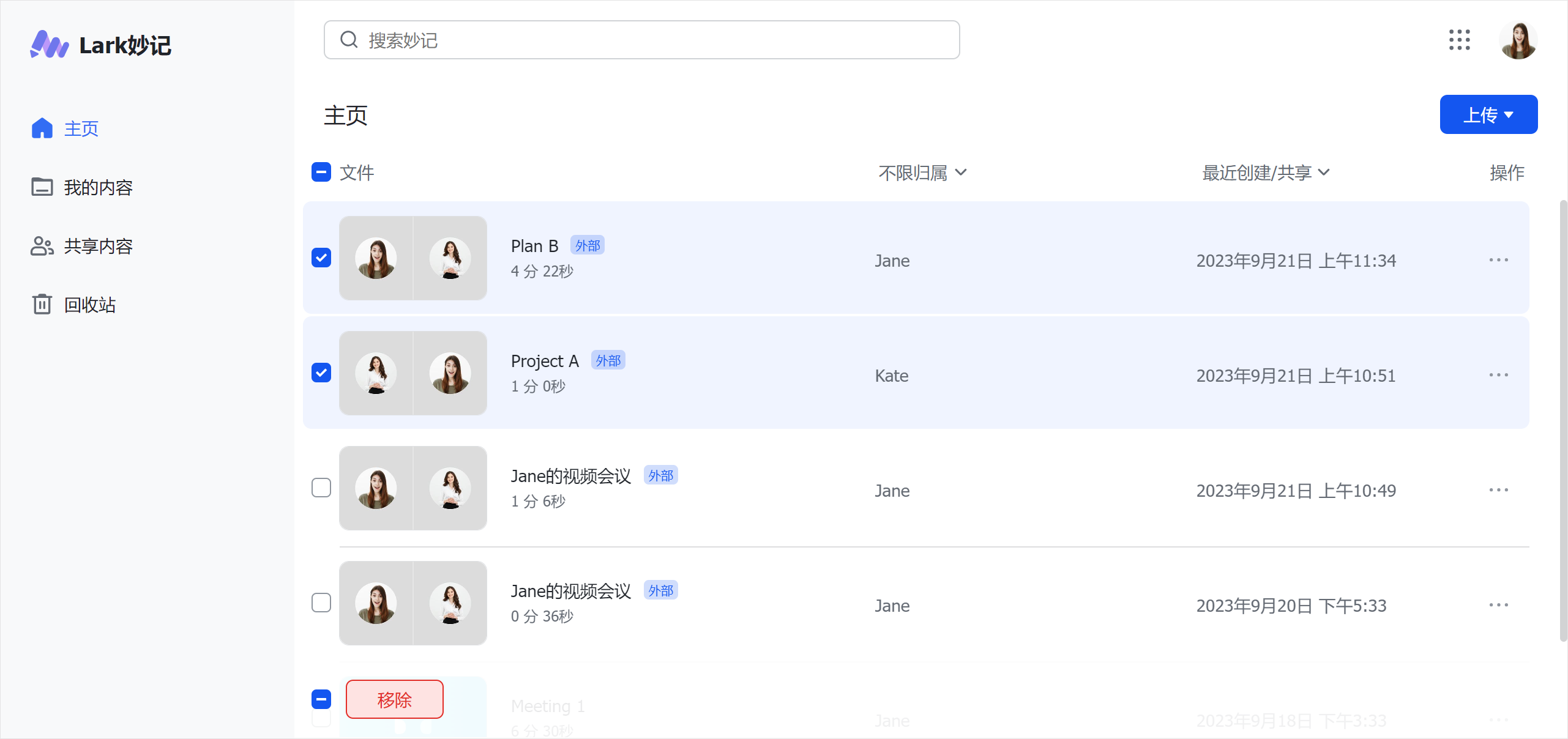This screenshot has height=739, width=1568.
Task: Check the 0 分 36秒 meeting checkbox
Action: click(321, 603)
